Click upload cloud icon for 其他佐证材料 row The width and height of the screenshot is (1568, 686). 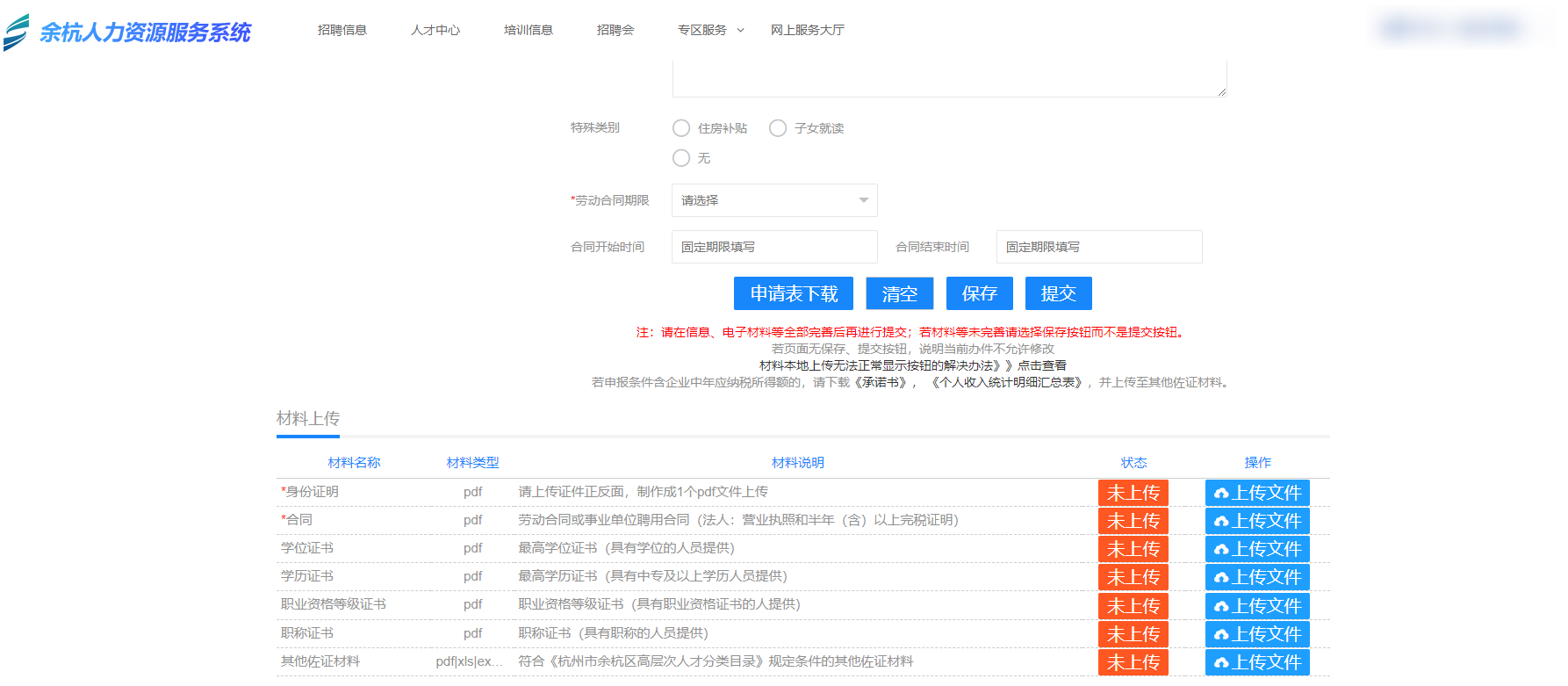[1221, 663]
